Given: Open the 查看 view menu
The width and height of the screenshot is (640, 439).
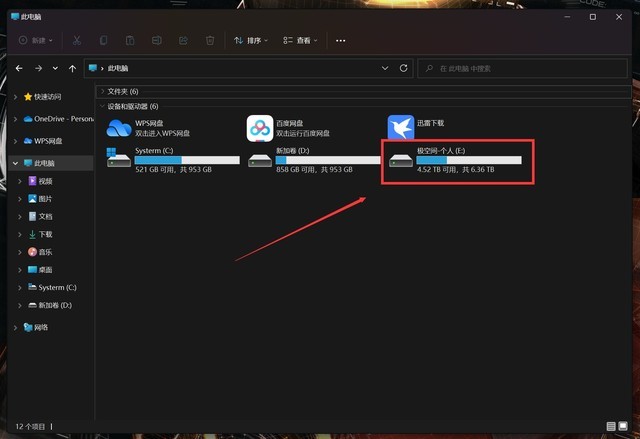Looking at the screenshot, I should pos(300,40).
